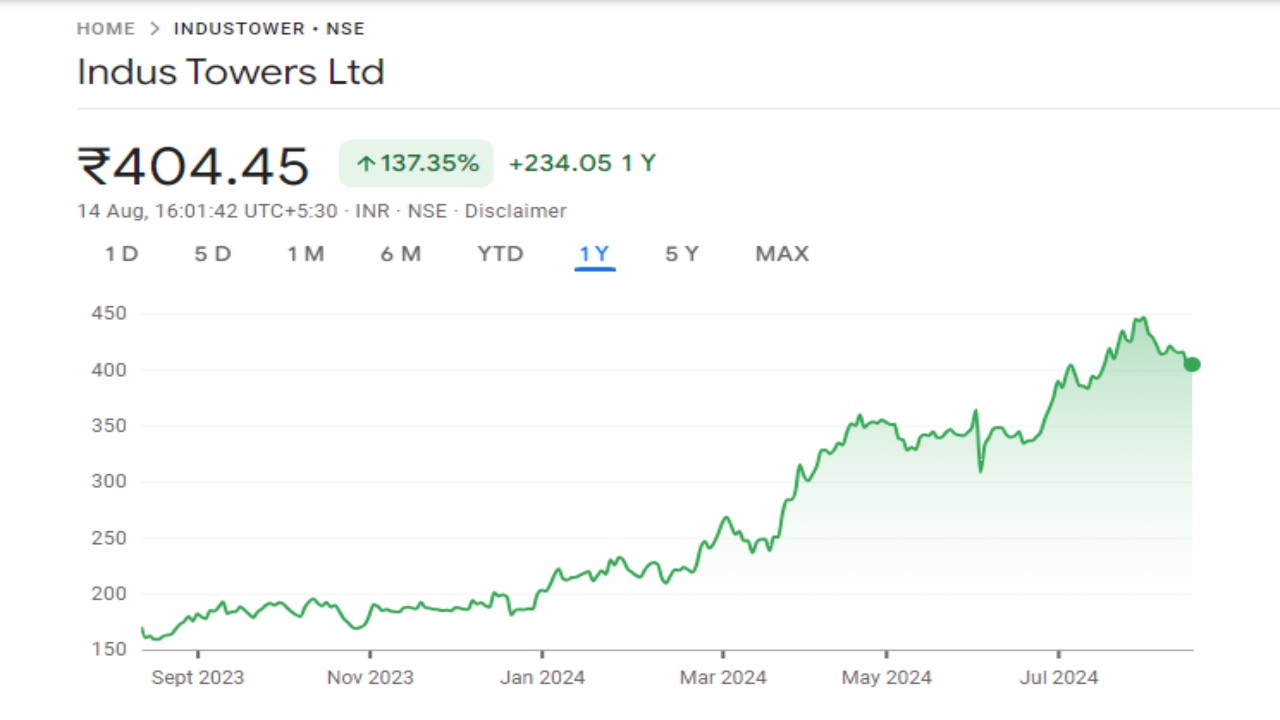1280x720 pixels.
Task: Click the green current price dot on chart
Action: 1192,365
